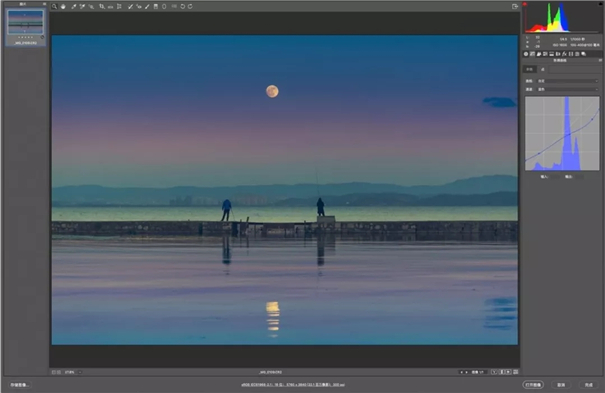
Task: Open the Lens Corrections panel tab
Action: click(558, 54)
